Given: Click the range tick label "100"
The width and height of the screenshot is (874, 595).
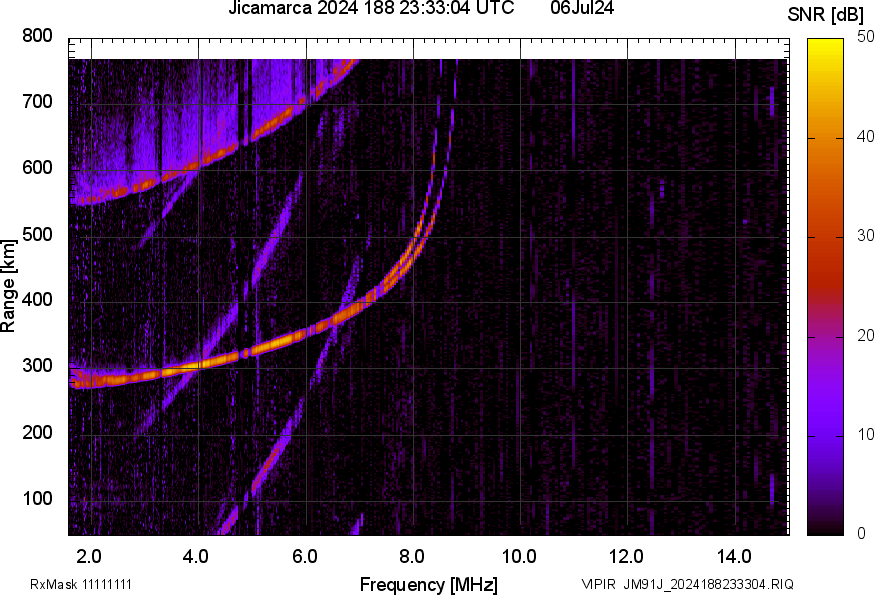Looking at the screenshot, I should pyautogui.click(x=37, y=498).
